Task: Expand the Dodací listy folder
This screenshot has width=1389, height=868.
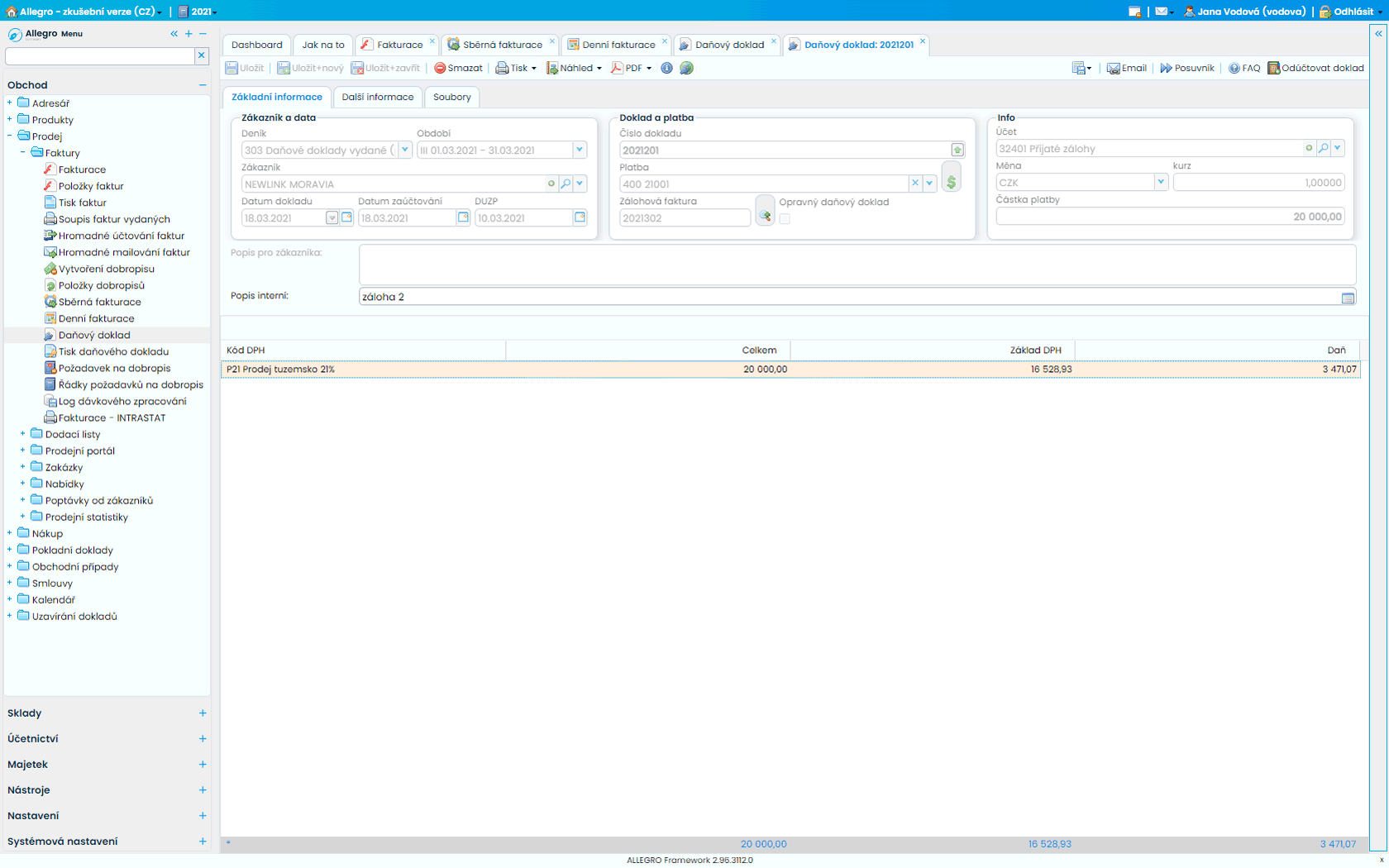Action: point(23,434)
